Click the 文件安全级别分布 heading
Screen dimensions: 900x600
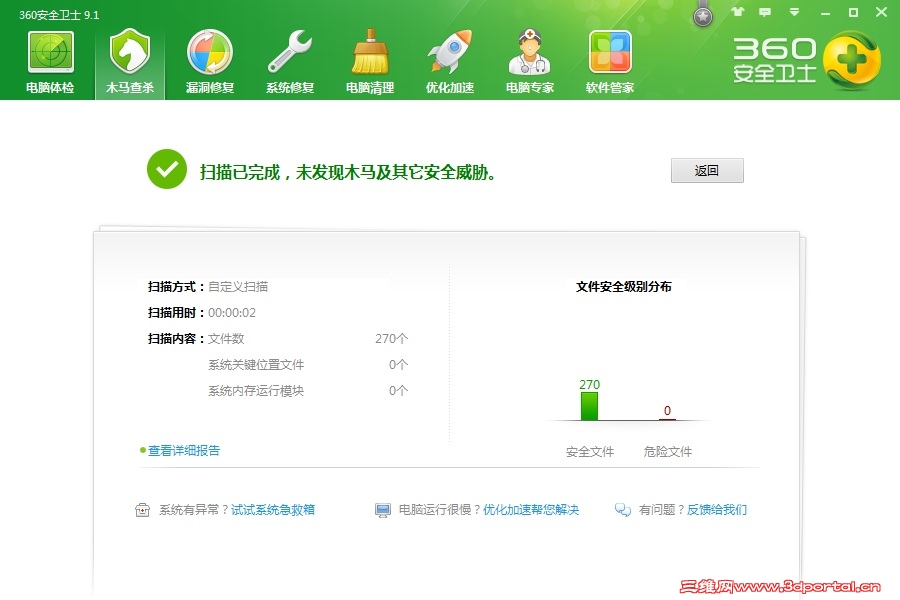click(x=624, y=287)
